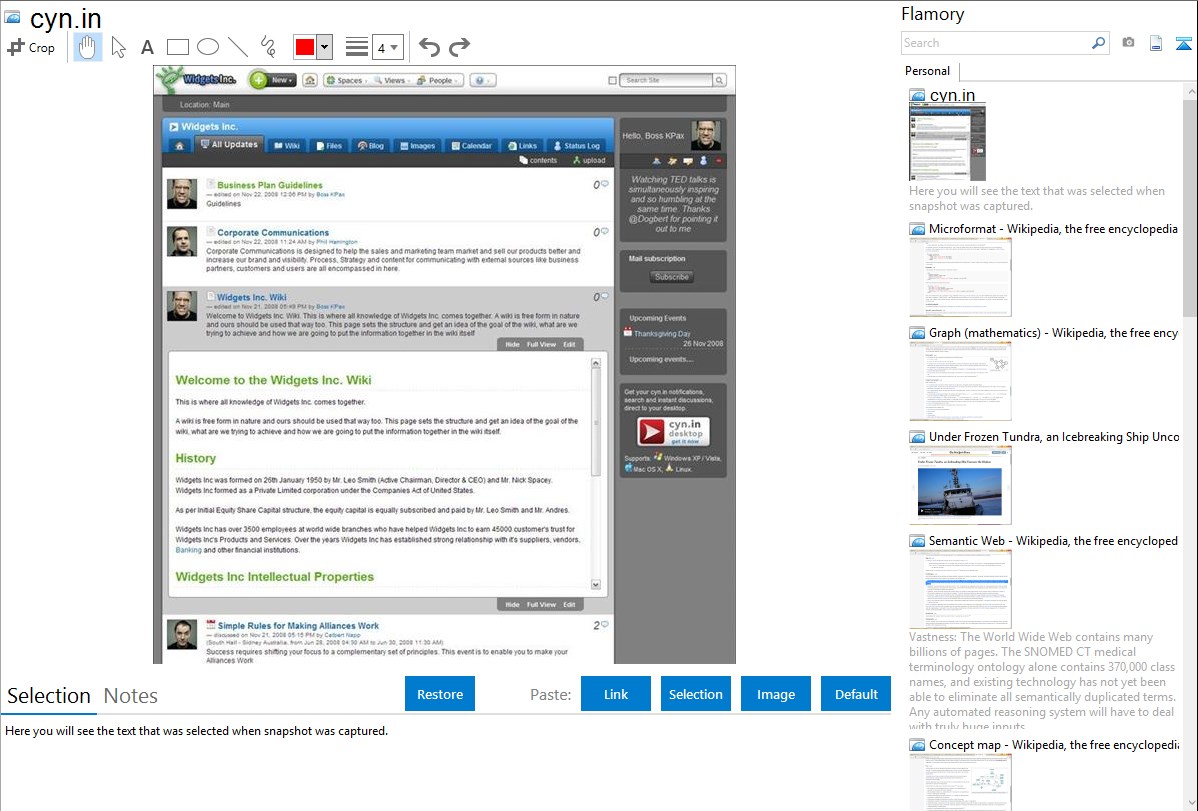Open the Concept map snapshot thumbnail

point(960,782)
